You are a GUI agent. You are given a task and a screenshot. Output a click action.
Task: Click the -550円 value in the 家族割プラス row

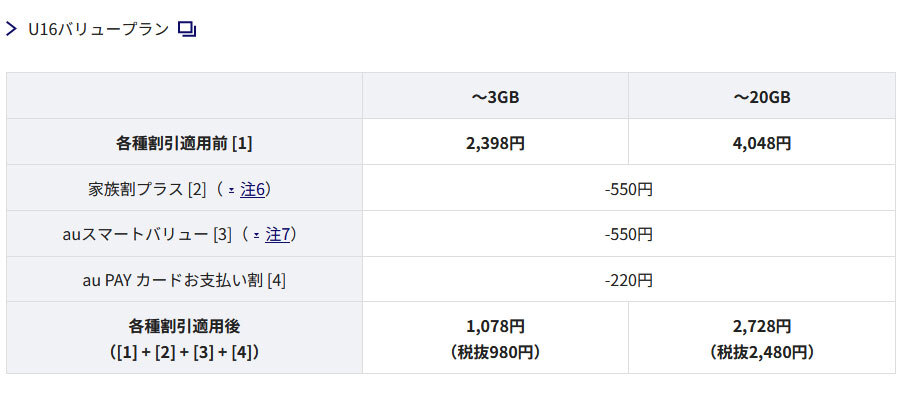(628, 189)
